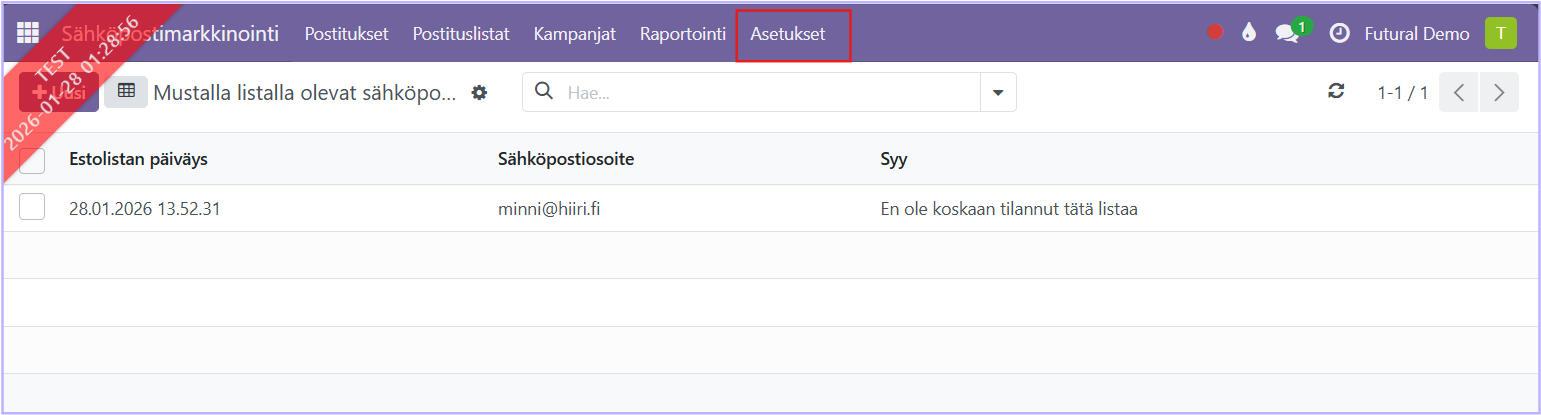Go to next page arrow
This screenshot has height=415, width=1541.
pyautogui.click(x=1498, y=92)
